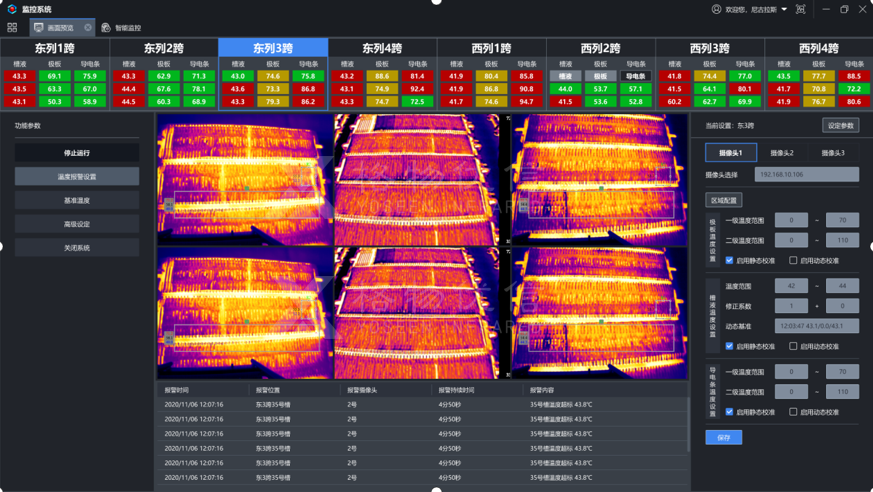The image size is (873, 492).
Task: Click the 动态基准 input field
Action: point(816,326)
